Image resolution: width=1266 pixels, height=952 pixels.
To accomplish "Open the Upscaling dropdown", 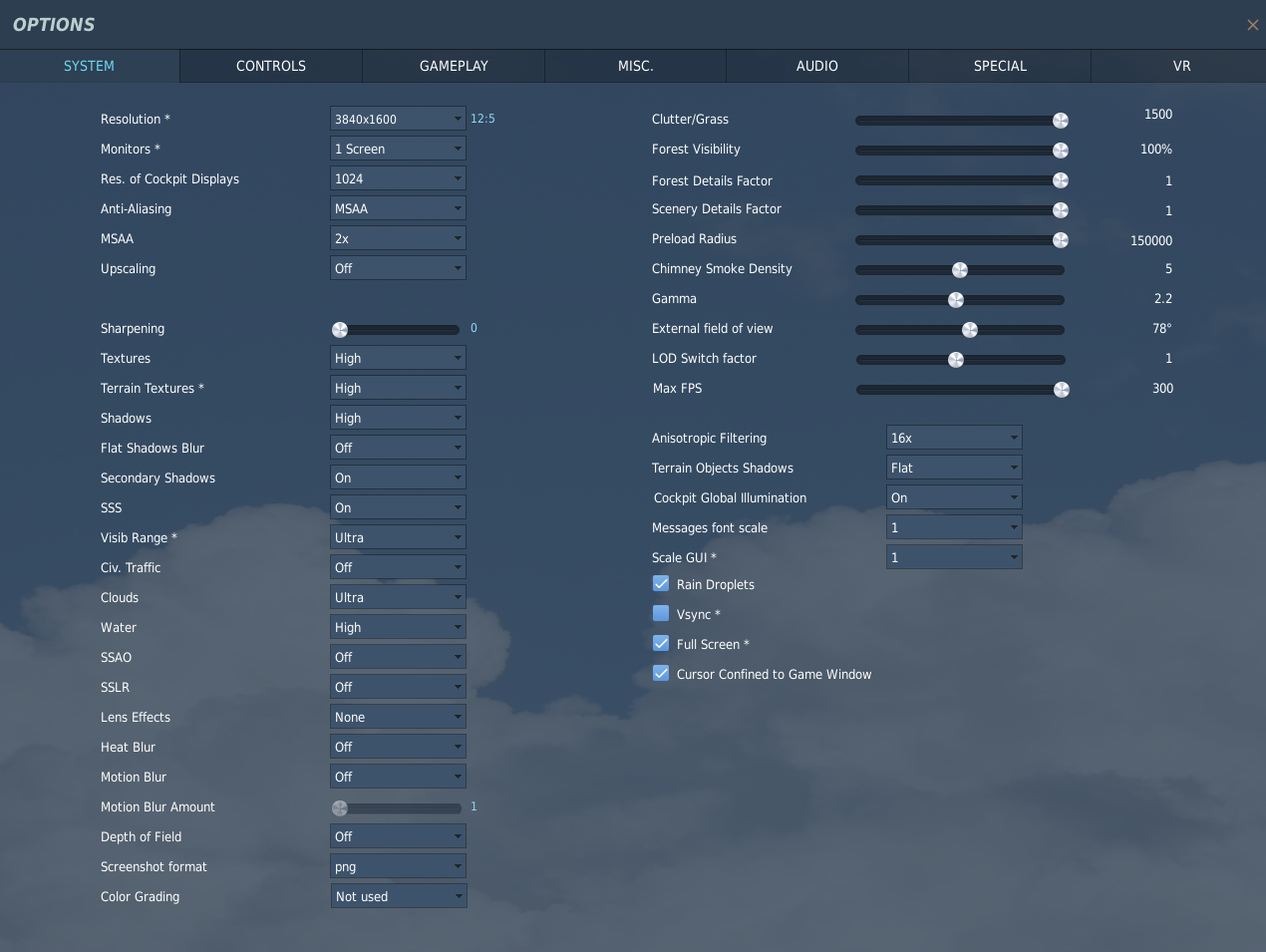I will [398, 268].
